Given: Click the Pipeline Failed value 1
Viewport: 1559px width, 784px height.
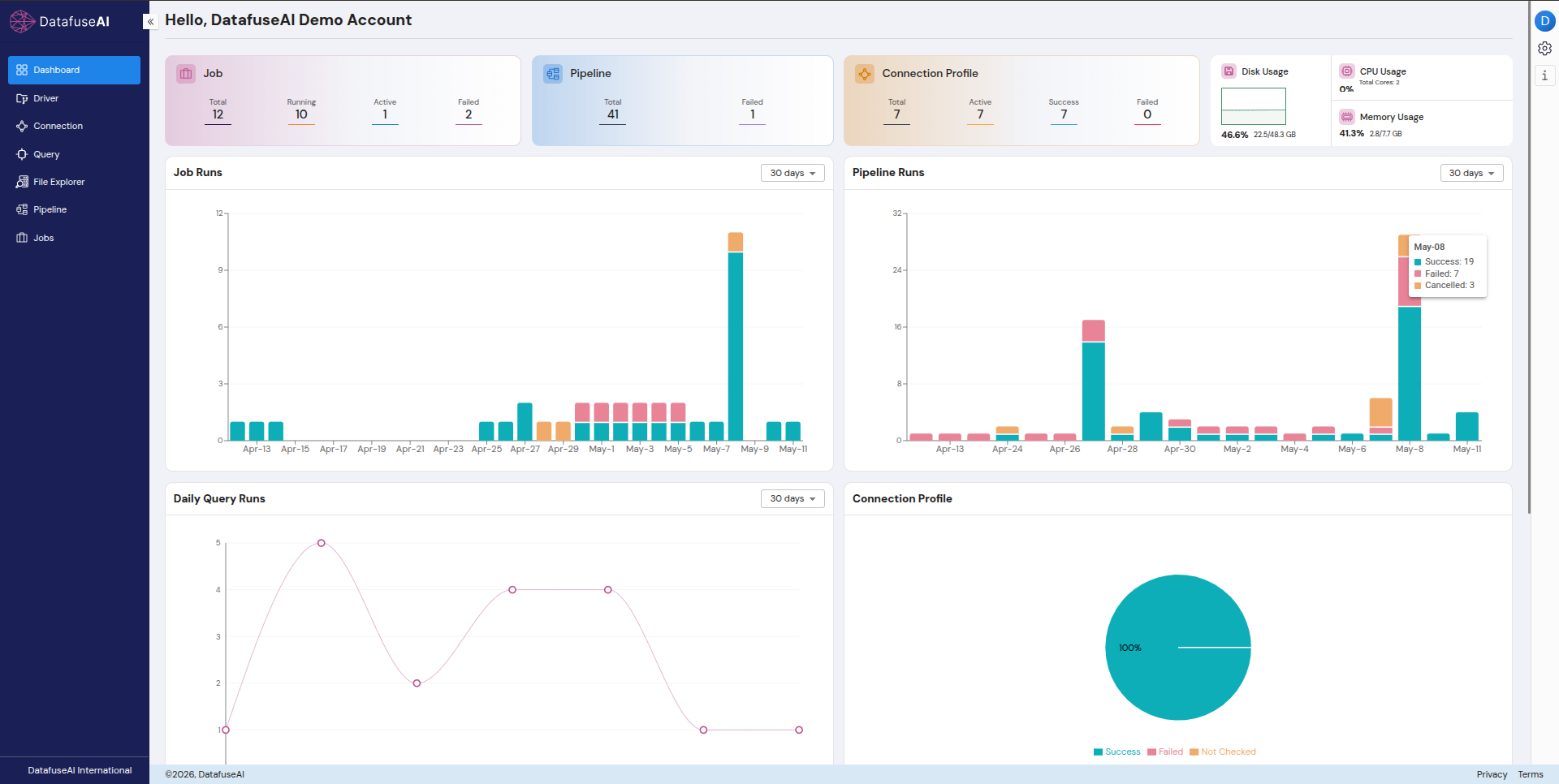Looking at the screenshot, I should (x=753, y=114).
